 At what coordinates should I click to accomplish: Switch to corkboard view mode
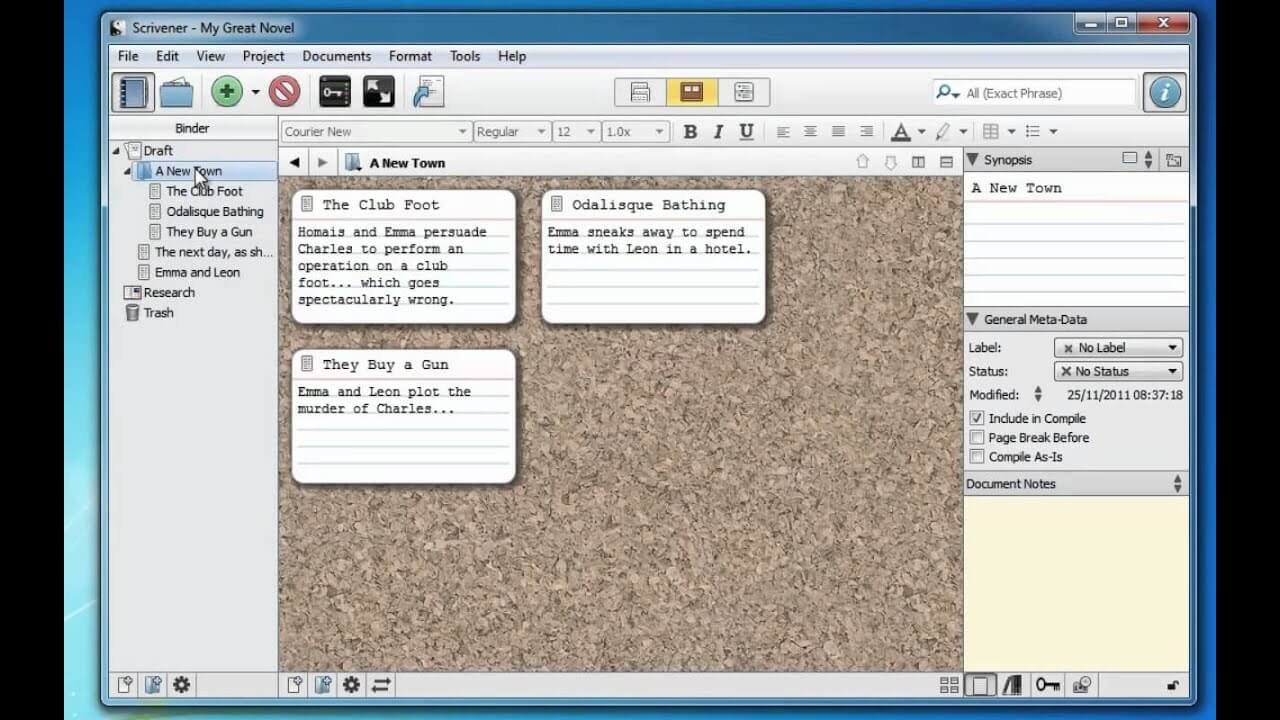click(x=692, y=92)
